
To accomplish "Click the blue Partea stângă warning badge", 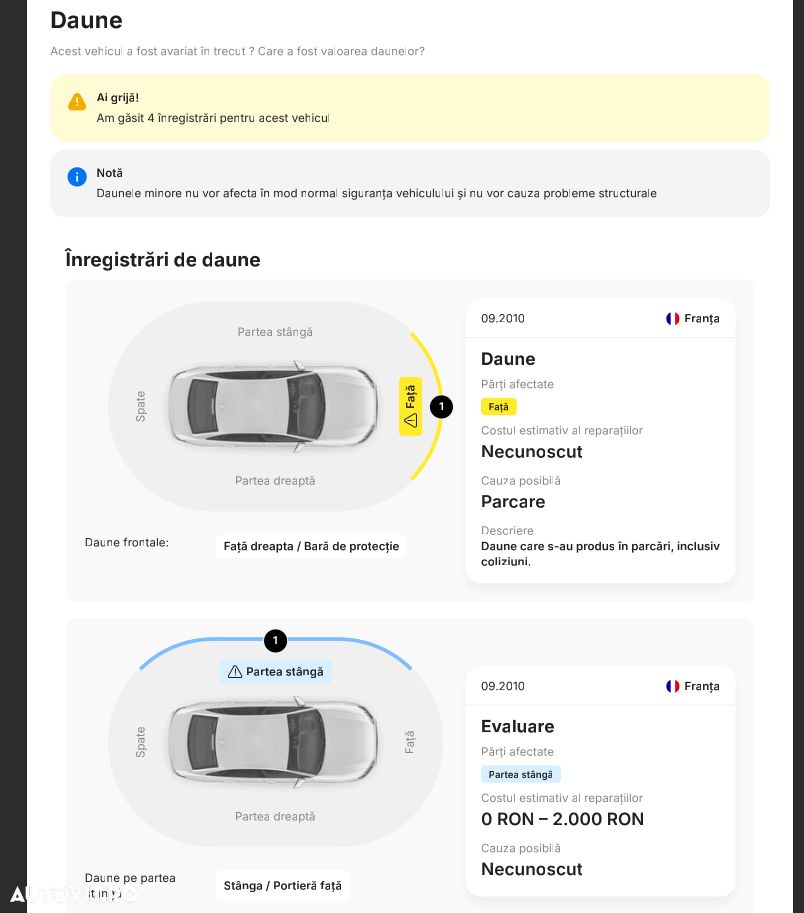I will point(275,672).
